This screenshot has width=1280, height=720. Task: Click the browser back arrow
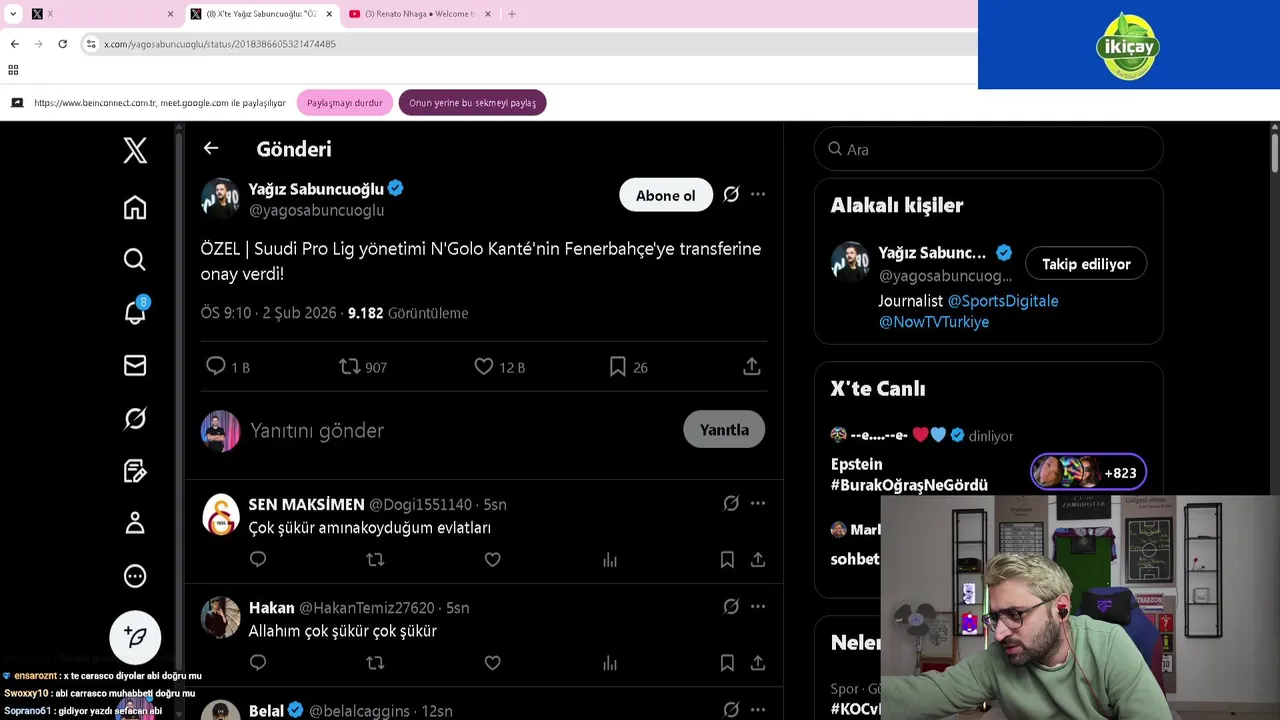pos(14,44)
